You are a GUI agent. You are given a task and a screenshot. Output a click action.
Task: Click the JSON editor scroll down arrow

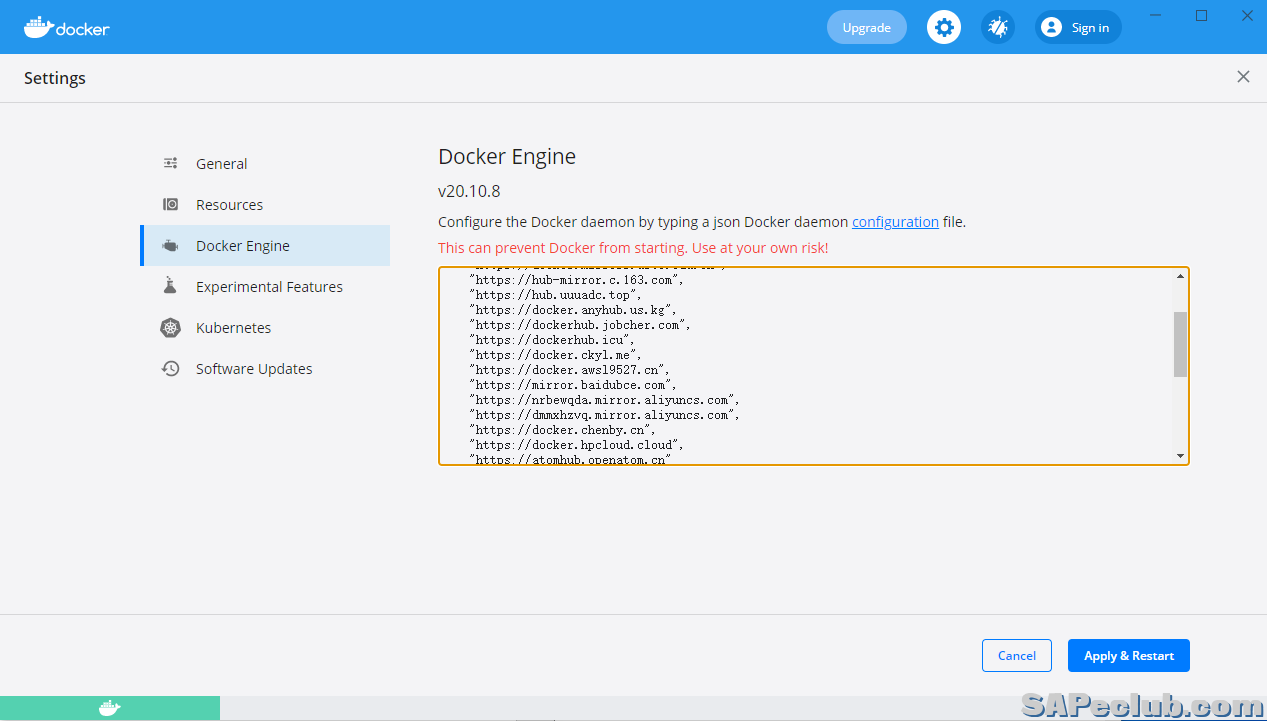pos(1180,456)
